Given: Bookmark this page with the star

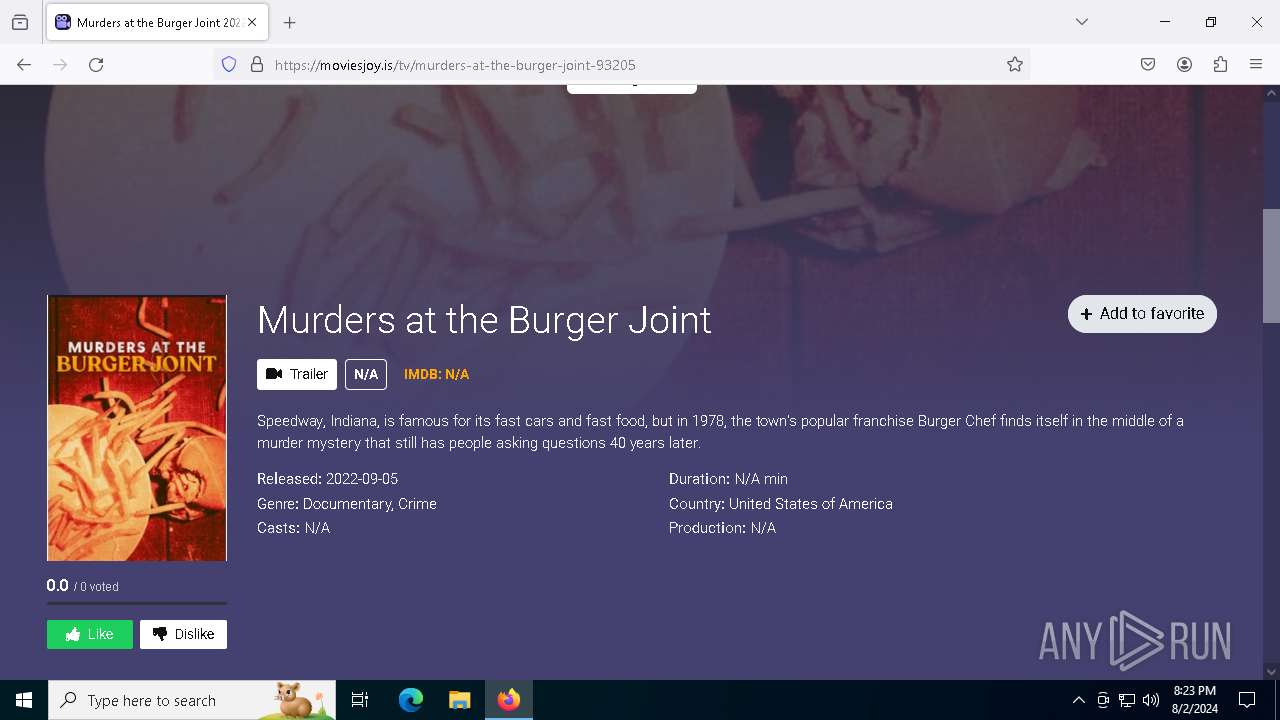Looking at the screenshot, I should [x=1015, y=65].
